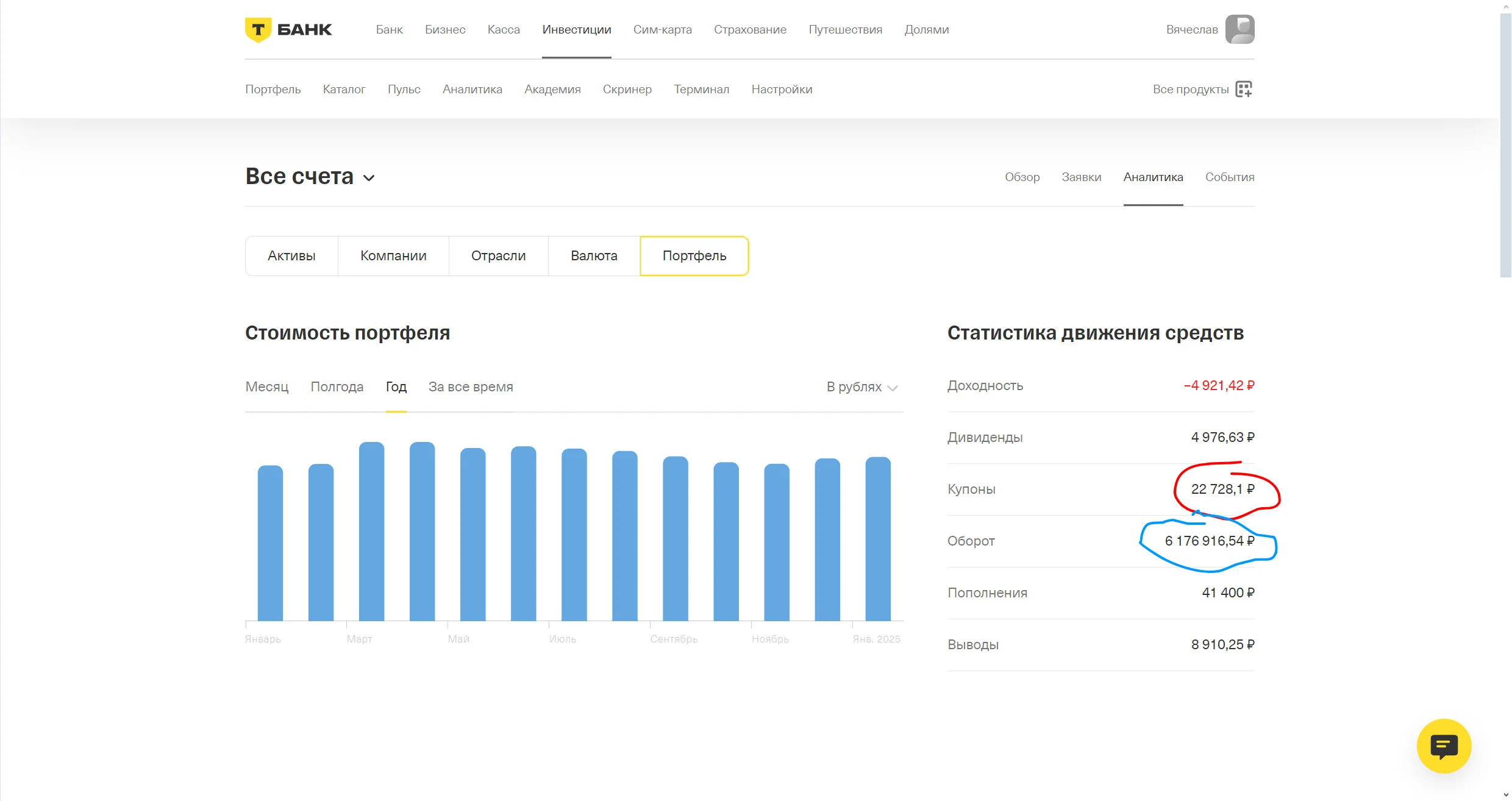Select the Аналитика account tab
Image resolution: width=1512 pixels, height=801 pixels.
(1153, 177)
